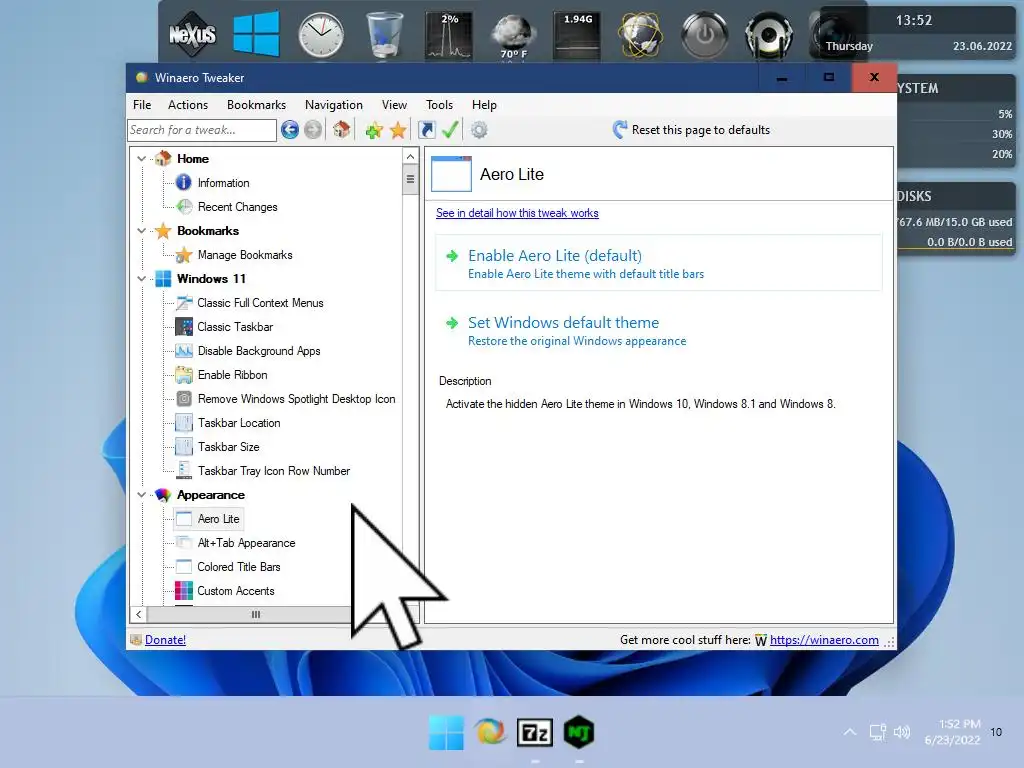1024x768 pixels.
Task: Click the green checkmark toolbar icon
Action: (x=450, y=130)
